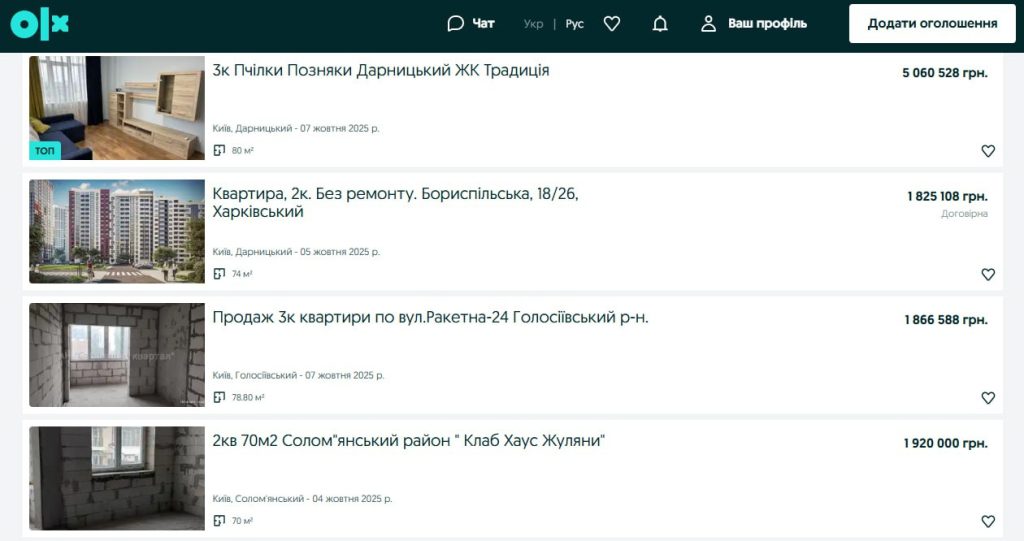Open the notifications bell
This screenshot has height=541, width=1024.
pyautogui.click(x=660, y=24)
